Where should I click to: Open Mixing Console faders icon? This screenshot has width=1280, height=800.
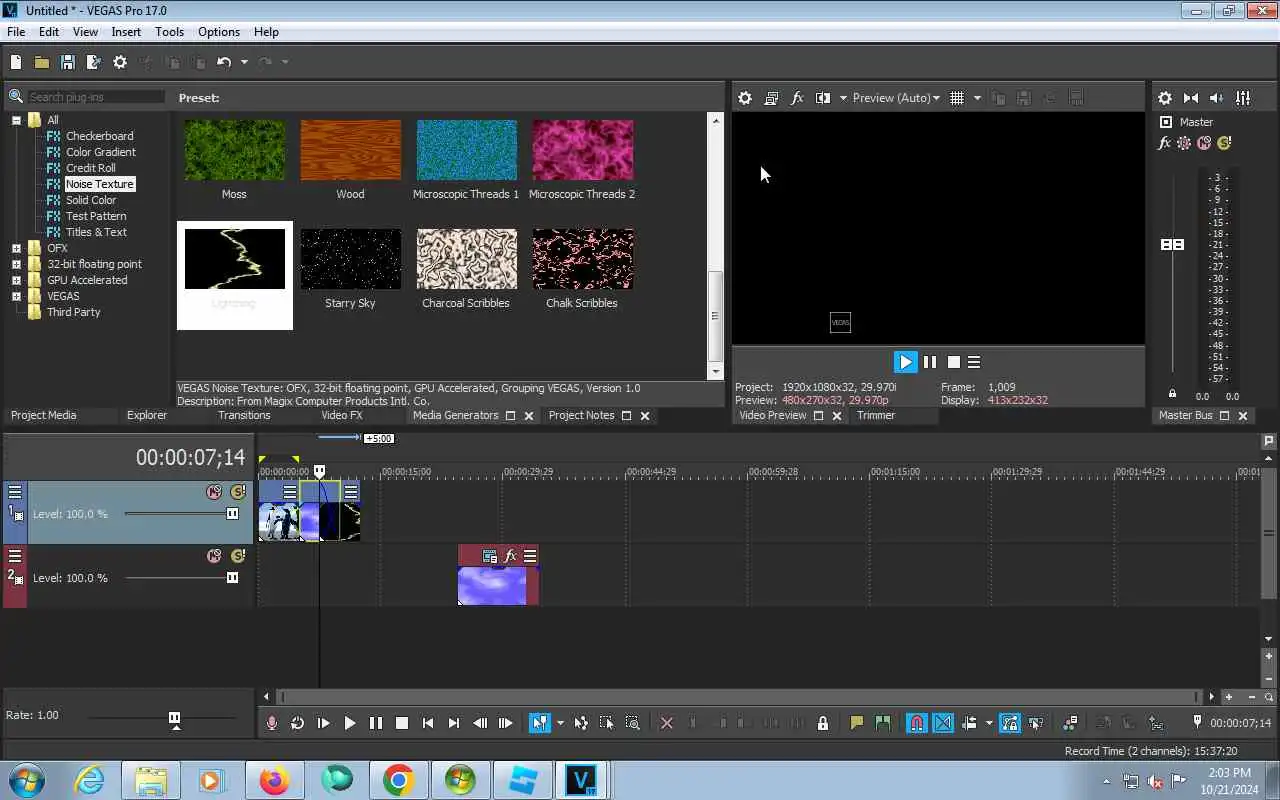click(x=1243, y=98)
